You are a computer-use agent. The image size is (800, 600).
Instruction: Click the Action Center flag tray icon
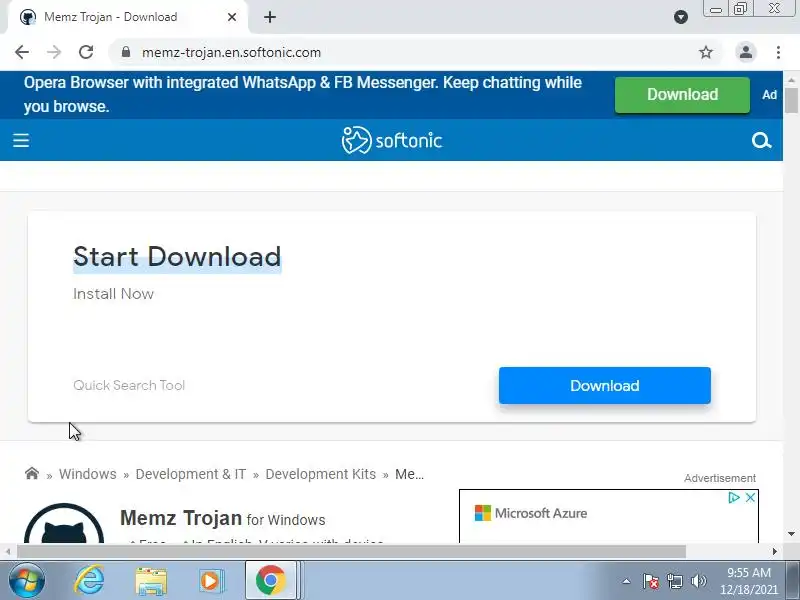coord(651,581)
